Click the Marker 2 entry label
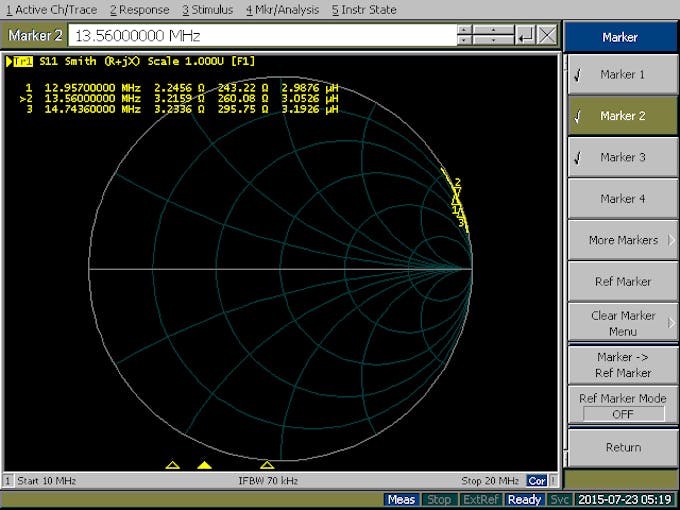This screenshot has height=510, width=680. pos(36,36)
